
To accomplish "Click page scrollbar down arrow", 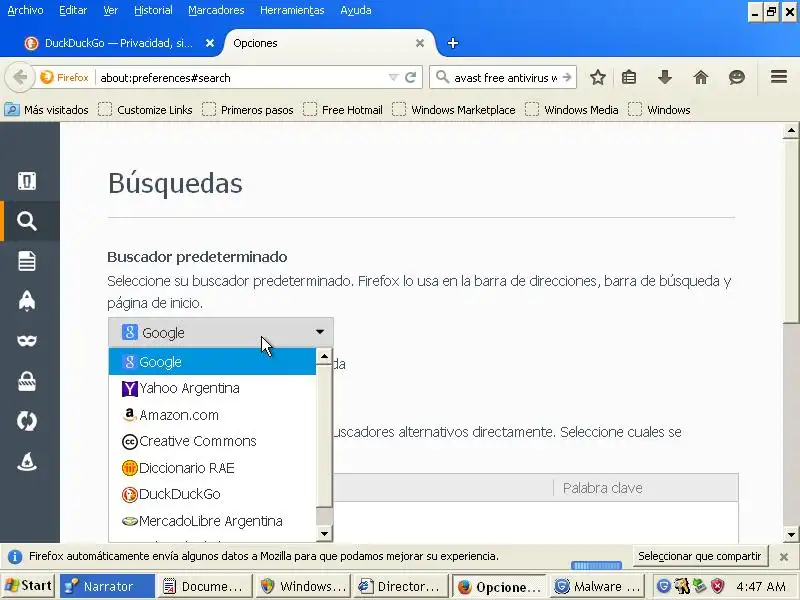I will coord(791,535).
